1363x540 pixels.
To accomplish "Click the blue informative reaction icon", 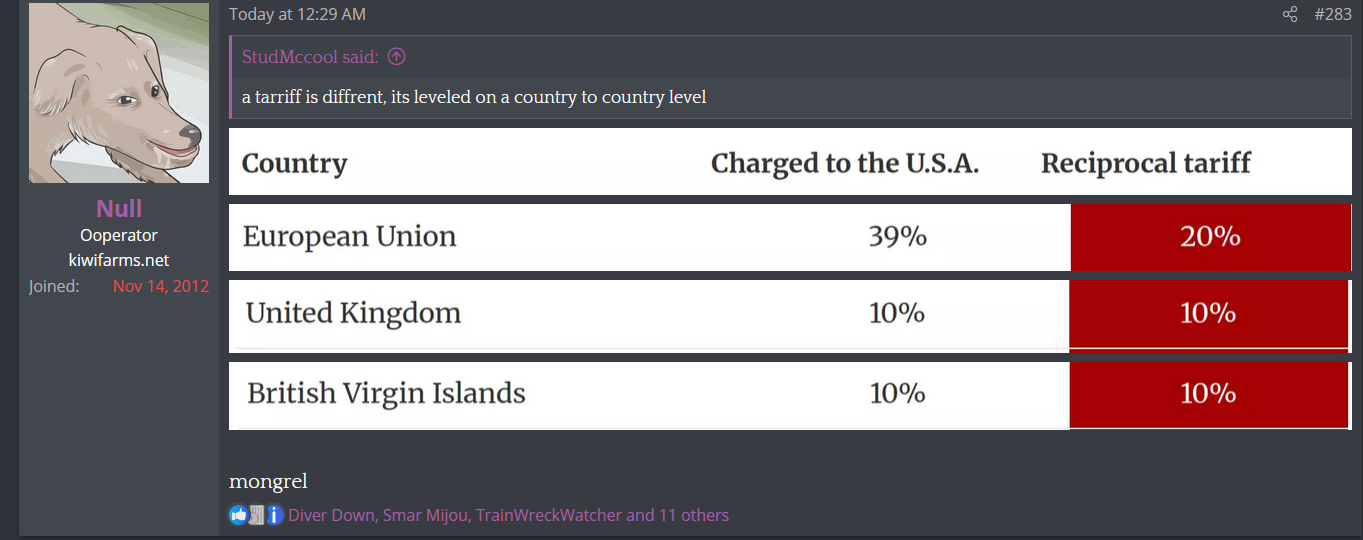I will pos(275,515).
